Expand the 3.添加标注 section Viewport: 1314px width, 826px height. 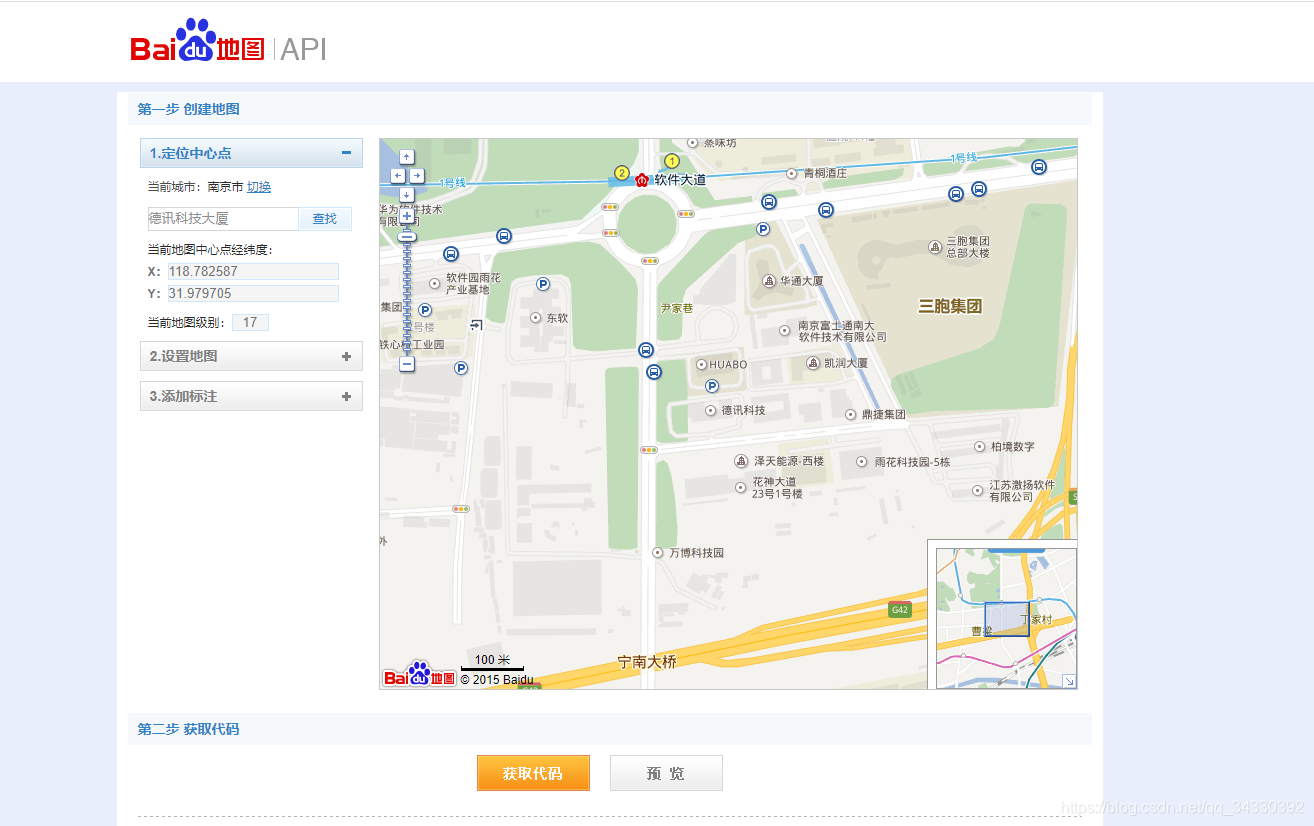point(346,396)
